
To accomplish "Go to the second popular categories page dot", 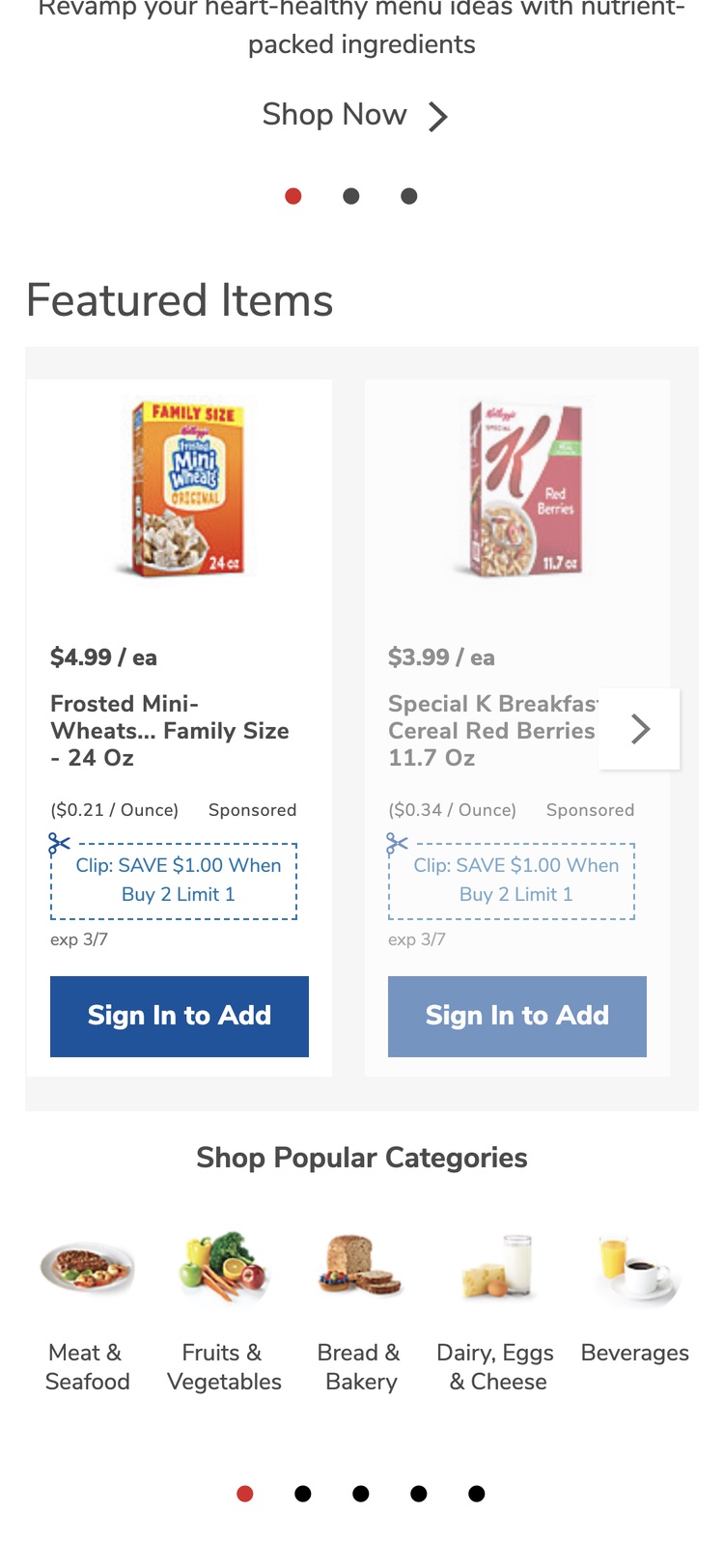I will [x=303, y=1494].
